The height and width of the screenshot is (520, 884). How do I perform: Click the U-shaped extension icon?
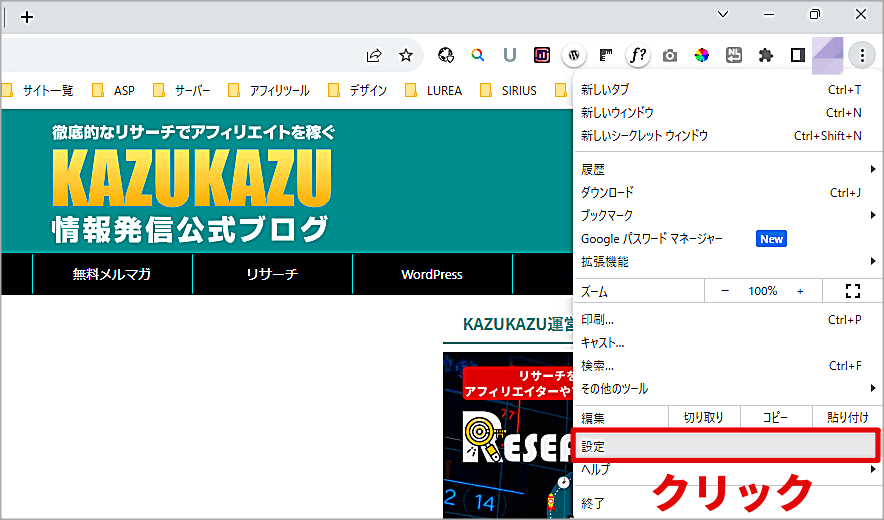click(x=510, y=55)
